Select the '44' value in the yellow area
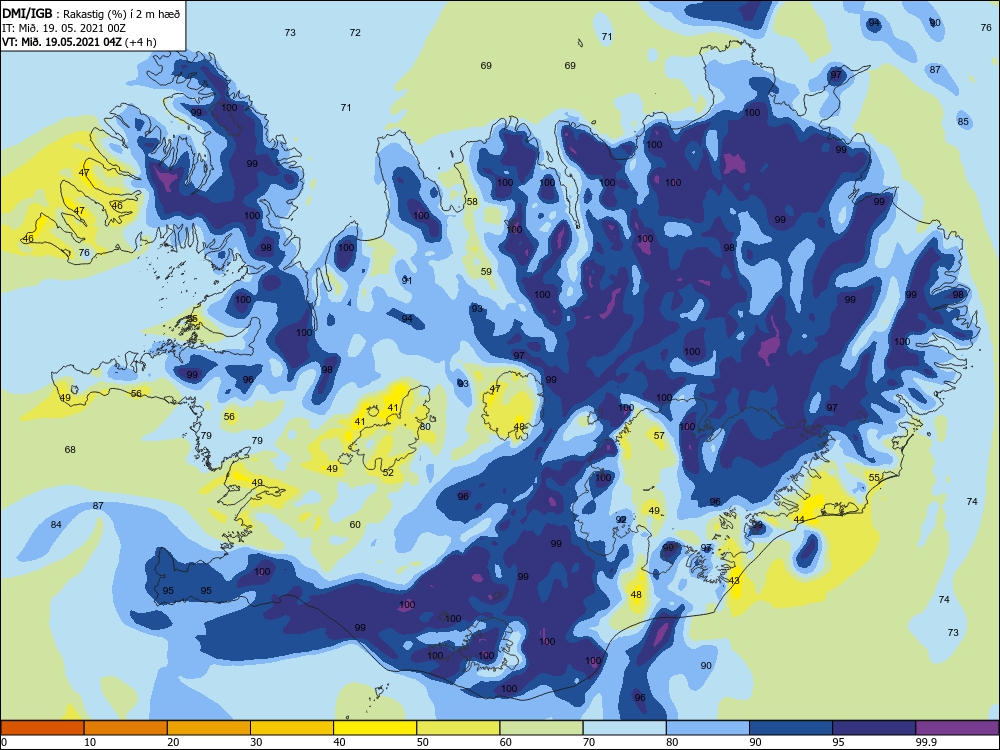1000x750 pixels. [799, 520]
